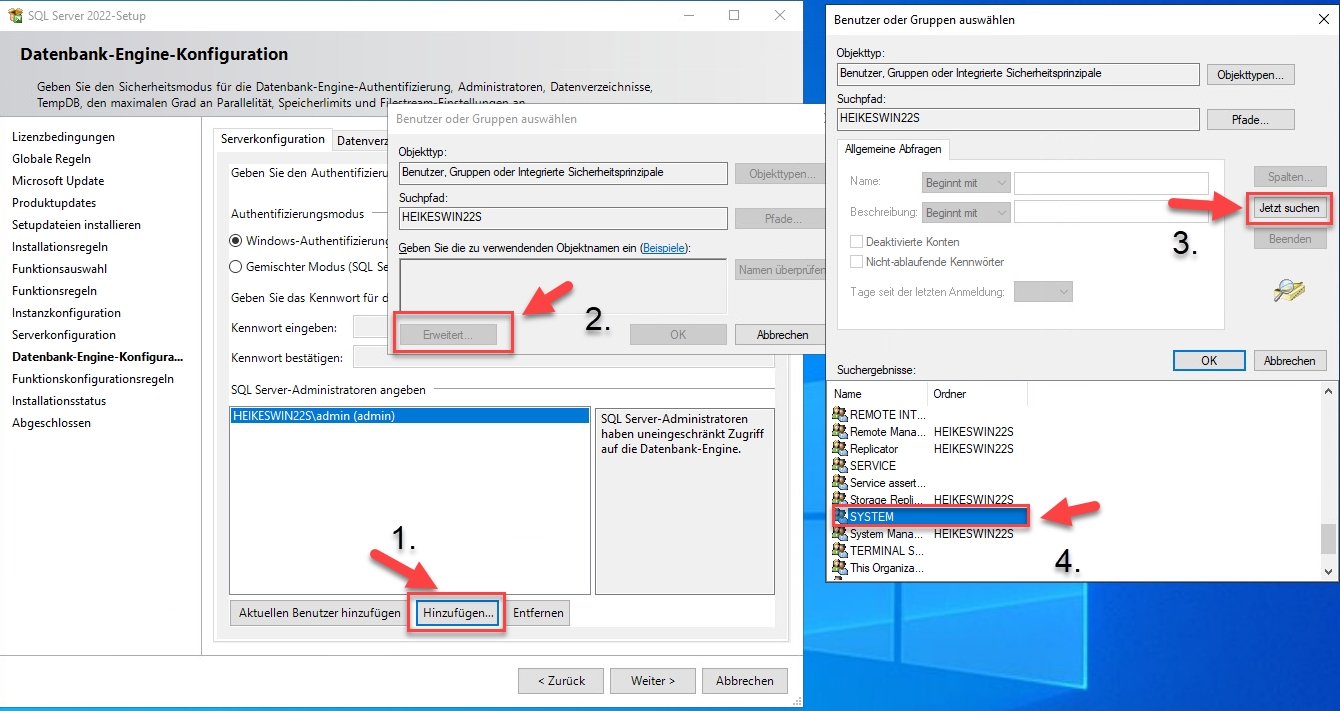Click OK in the right search dialog
The image size is (1340, 711).
(x=1209, y=361)
